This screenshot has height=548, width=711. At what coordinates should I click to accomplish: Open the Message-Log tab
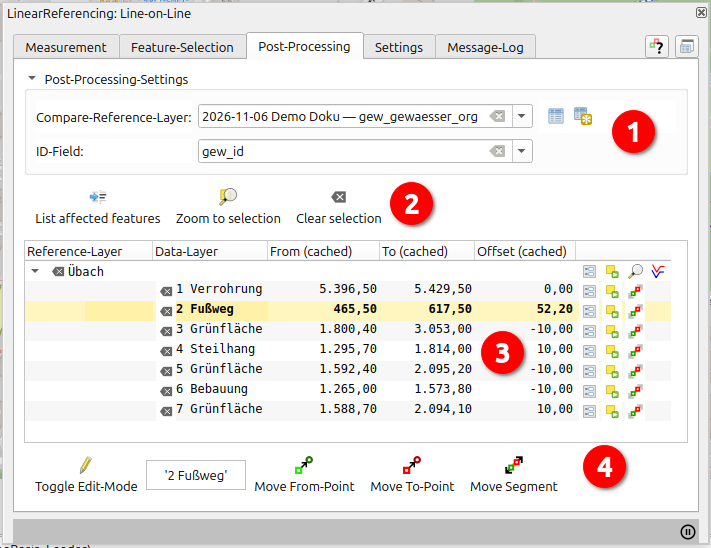[x=485, y=47]
